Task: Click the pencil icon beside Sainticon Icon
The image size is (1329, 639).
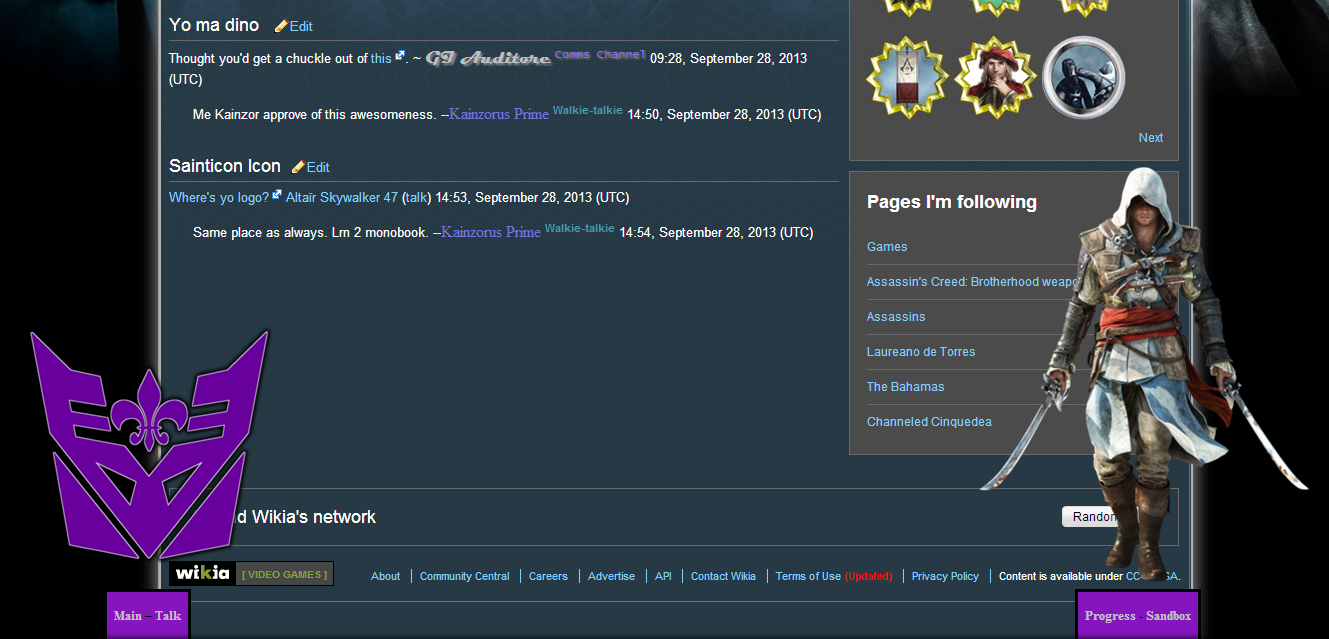Action: [298, 167]
